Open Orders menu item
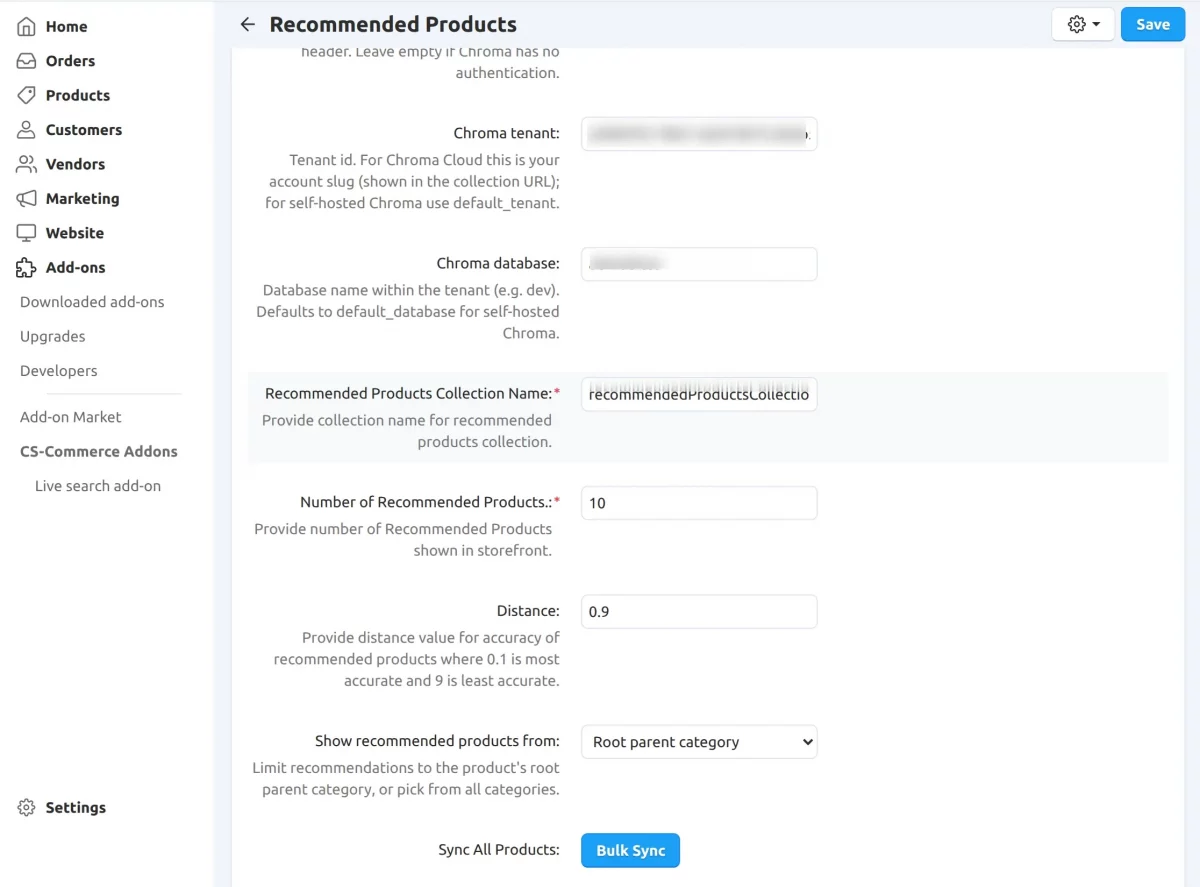The width and height of the screenshot is (1200, 887). [x=70, y=61]
